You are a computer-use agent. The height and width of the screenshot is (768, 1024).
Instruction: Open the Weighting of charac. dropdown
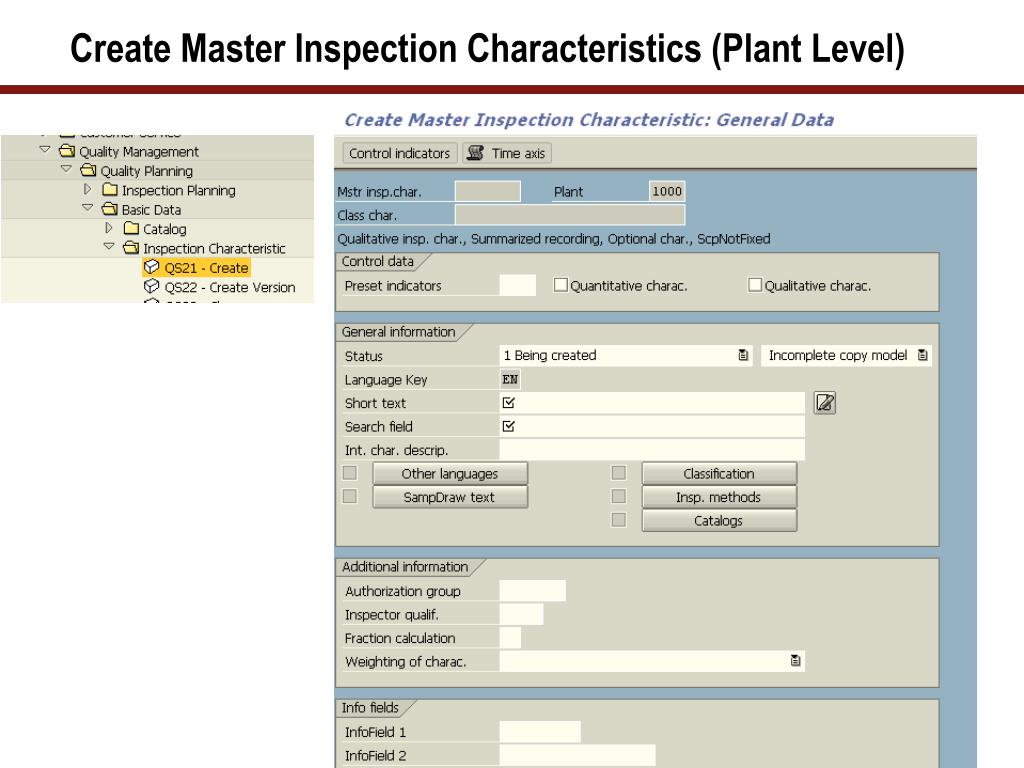coord(795,661)
